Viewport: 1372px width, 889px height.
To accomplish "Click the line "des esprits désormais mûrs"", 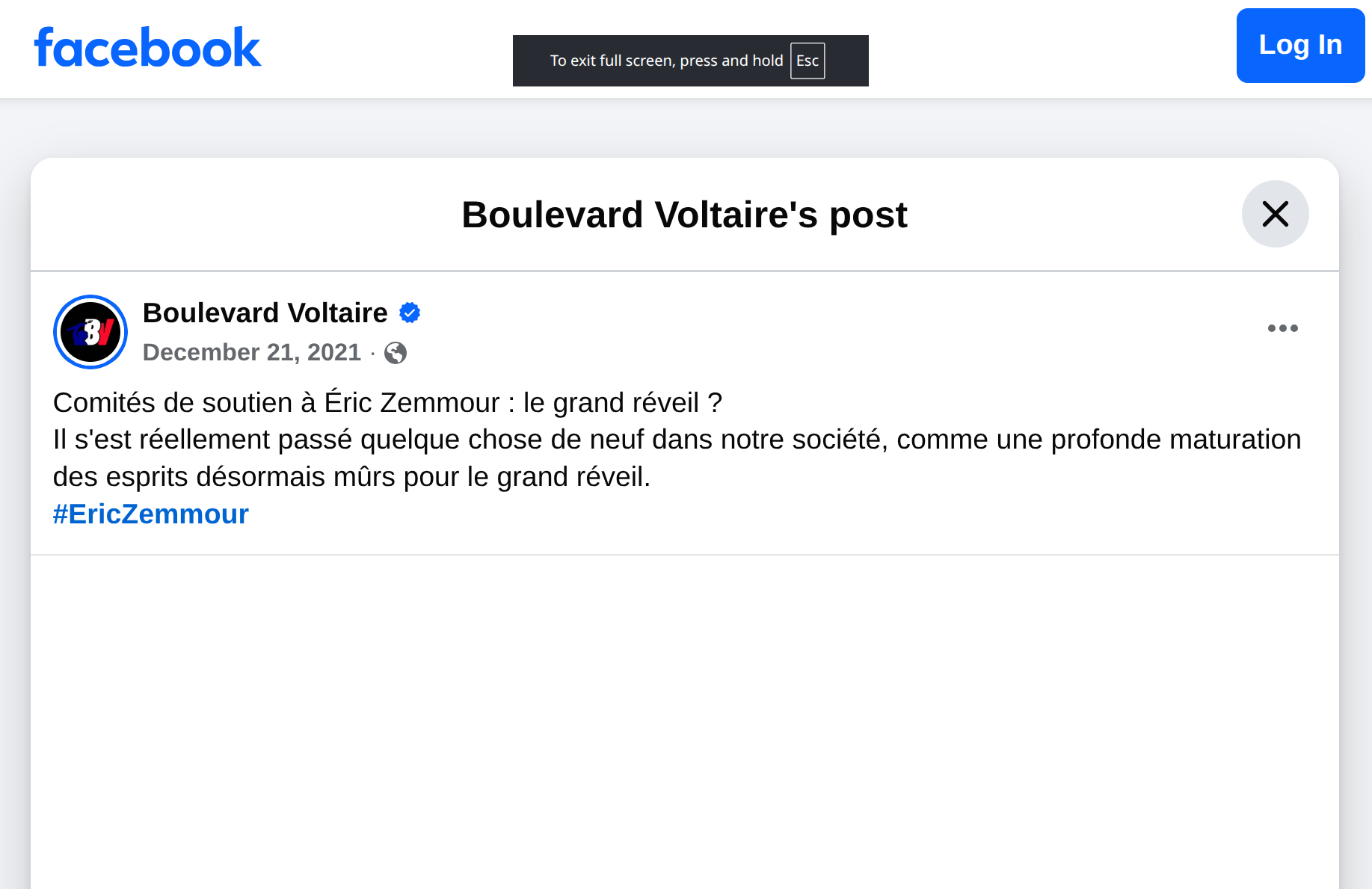I will 351,477.
